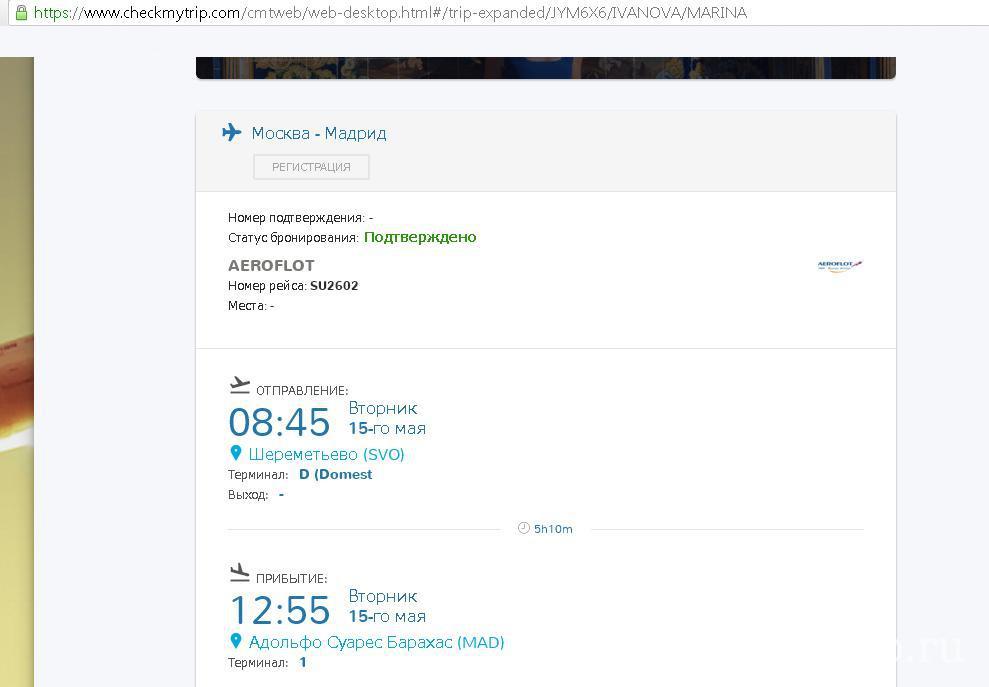Click departure terminal D (Domest value
Screen dimensions: 989x687
click(335, 475)
